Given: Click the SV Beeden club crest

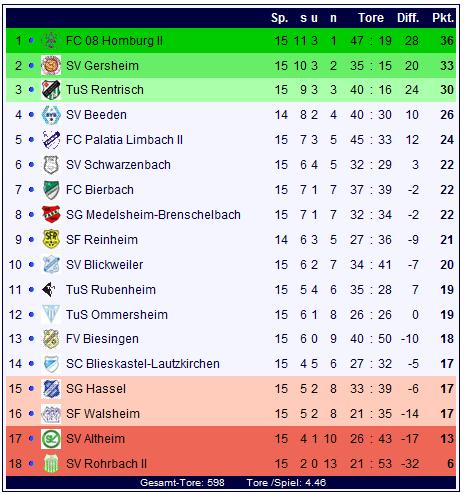Looking at the screenshot, I should (51, 115).
